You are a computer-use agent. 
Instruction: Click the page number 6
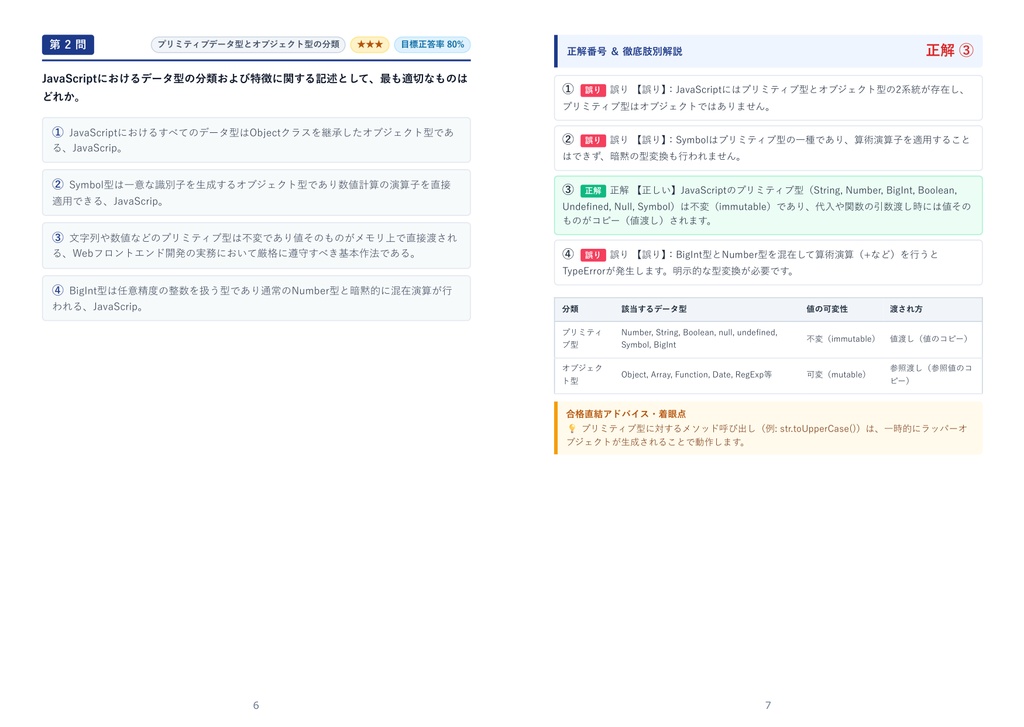click(256, 705)
